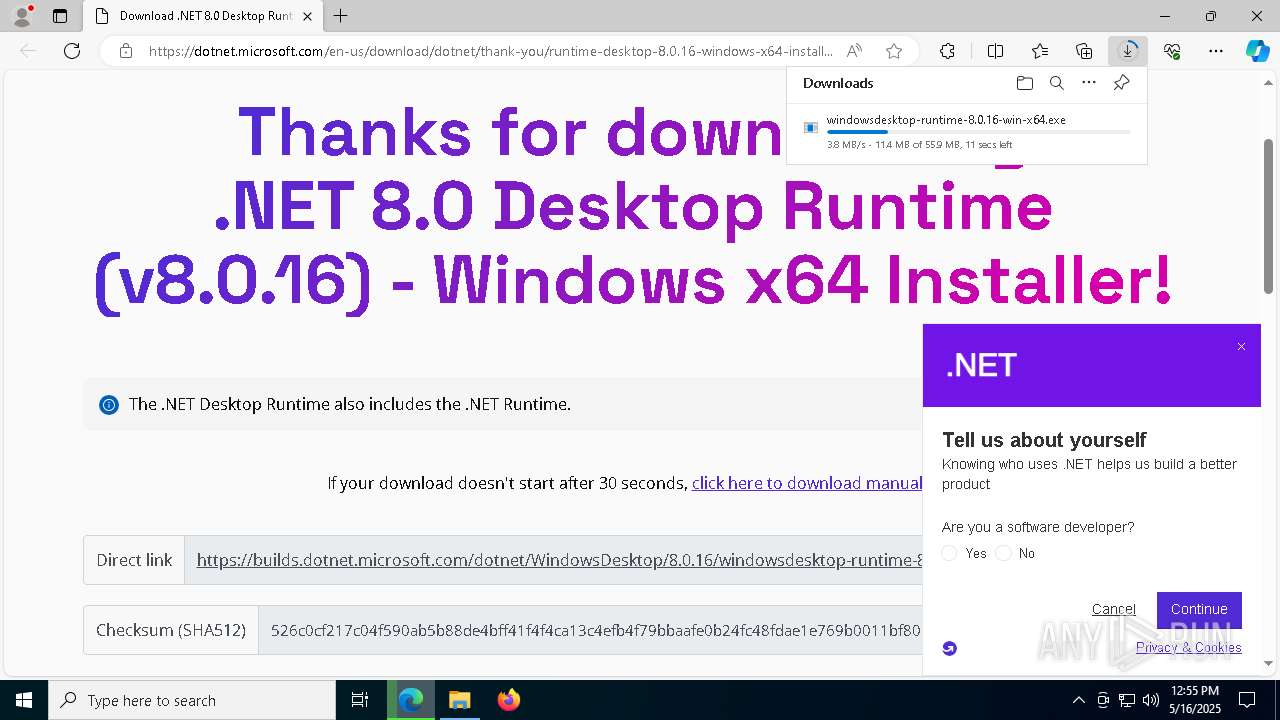The width and height of the screenshot is (1280, 720).
Task: Toggle split screen view icon
Action: click(x=995, y=51)
